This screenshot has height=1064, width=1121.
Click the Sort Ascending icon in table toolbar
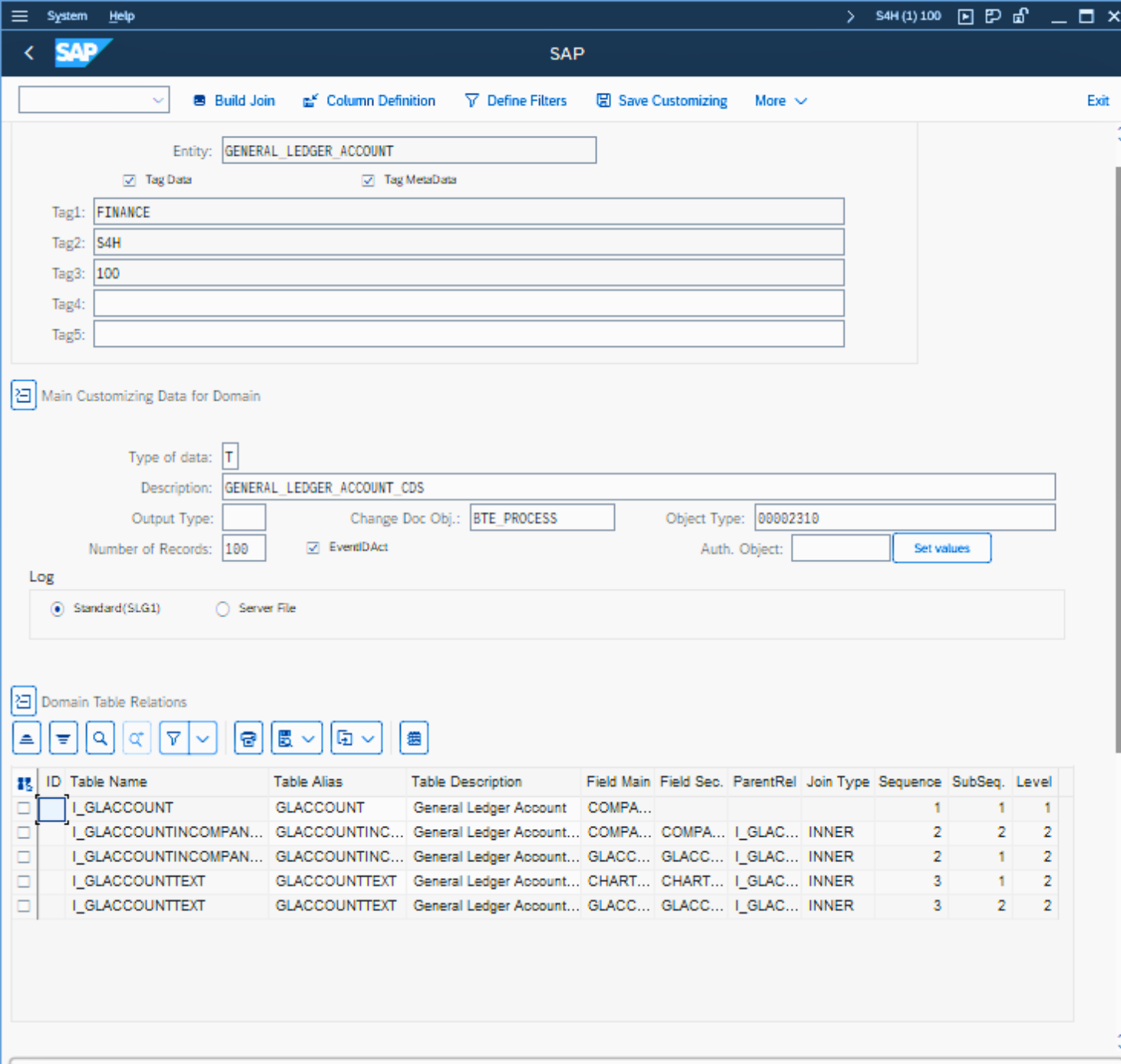pos(27,739)
